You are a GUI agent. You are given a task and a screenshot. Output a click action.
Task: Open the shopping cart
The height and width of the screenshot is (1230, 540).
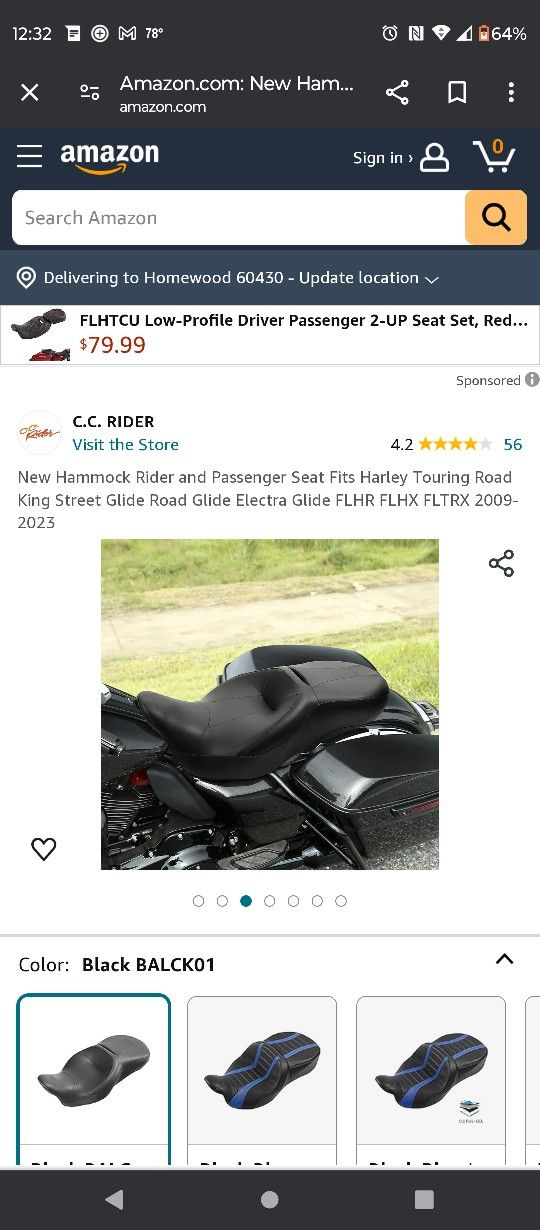click(494, 156)
